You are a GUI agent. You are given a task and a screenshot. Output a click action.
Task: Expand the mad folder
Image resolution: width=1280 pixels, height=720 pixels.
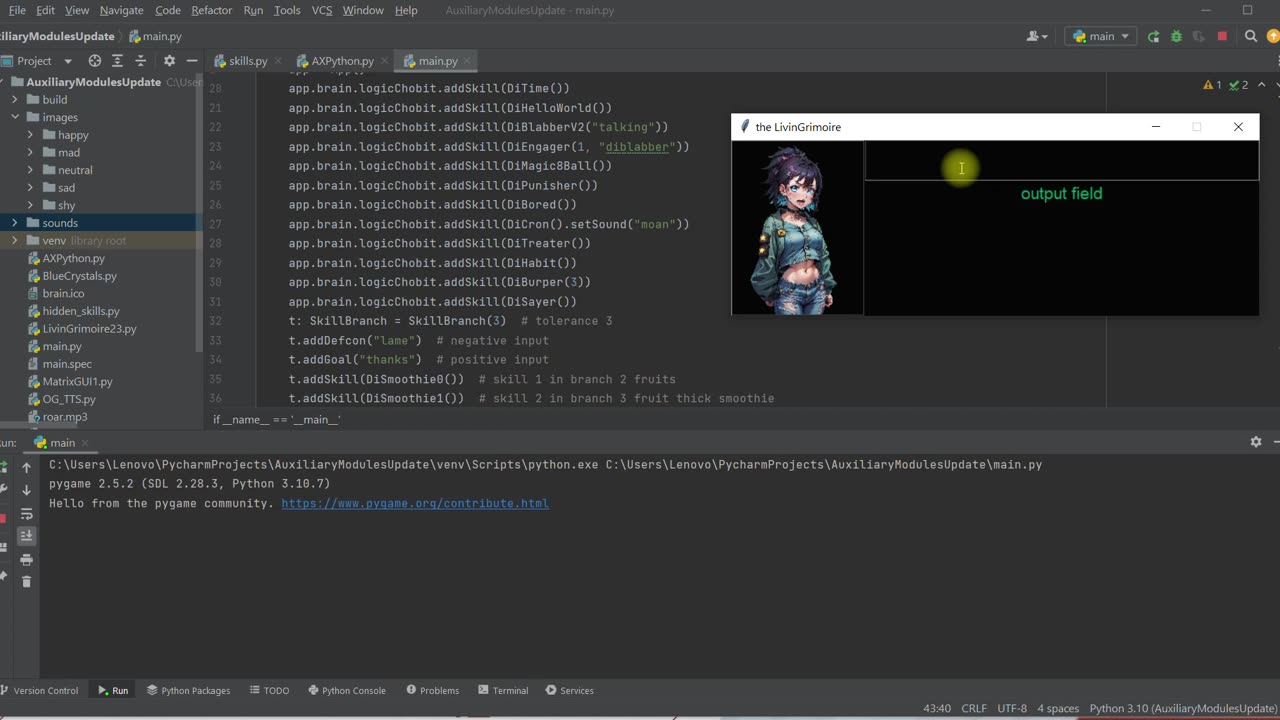click(32, 153)
